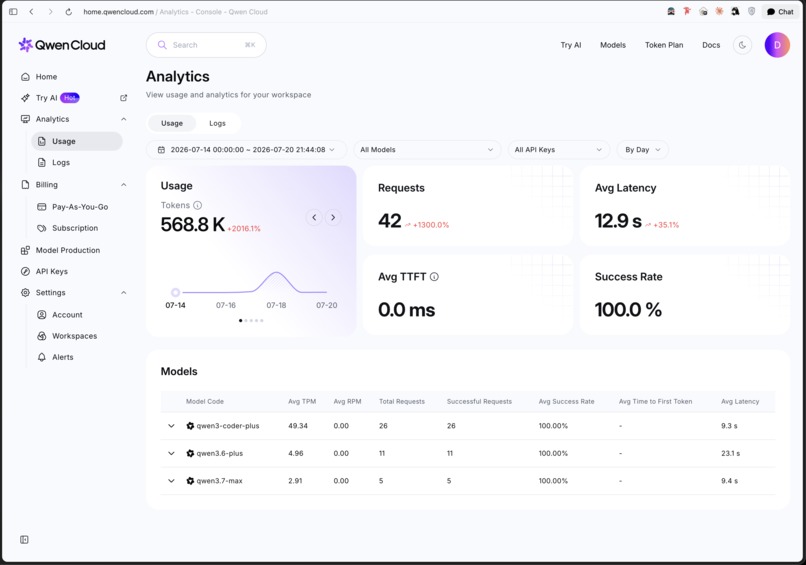The height and width of the screenshot is (565, 806).
Task: Click the 07-14 data point on chart
Action: coord(175,293)
